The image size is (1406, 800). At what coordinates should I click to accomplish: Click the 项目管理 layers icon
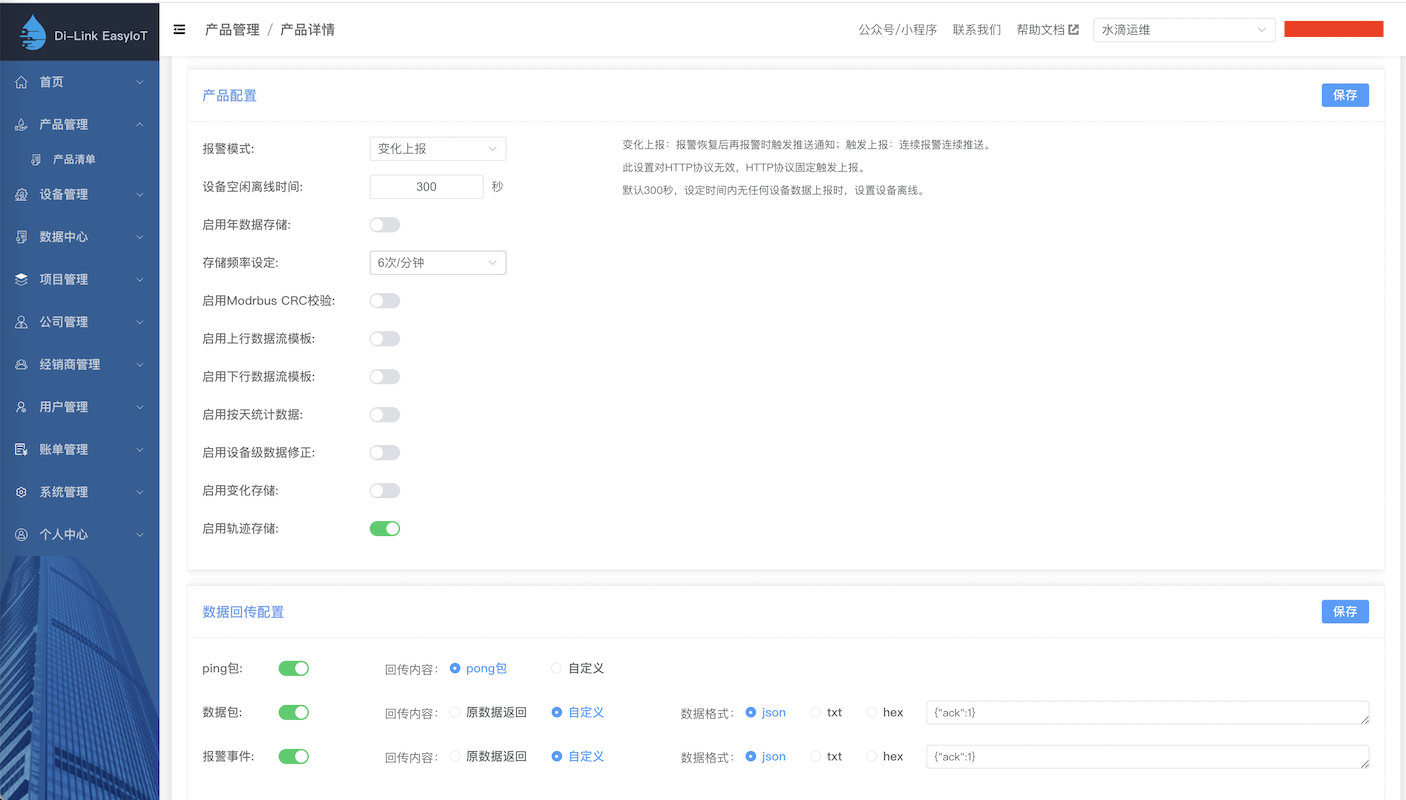22,280
